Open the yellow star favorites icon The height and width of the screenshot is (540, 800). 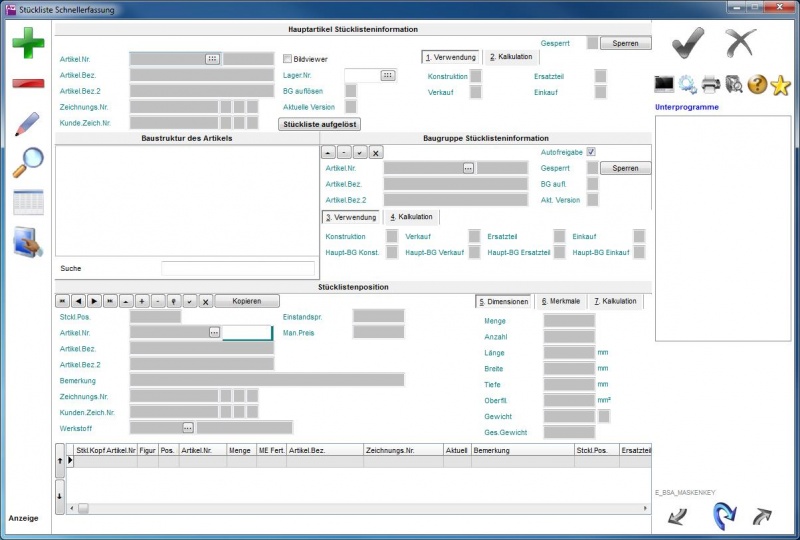click(x=781, y=85)
